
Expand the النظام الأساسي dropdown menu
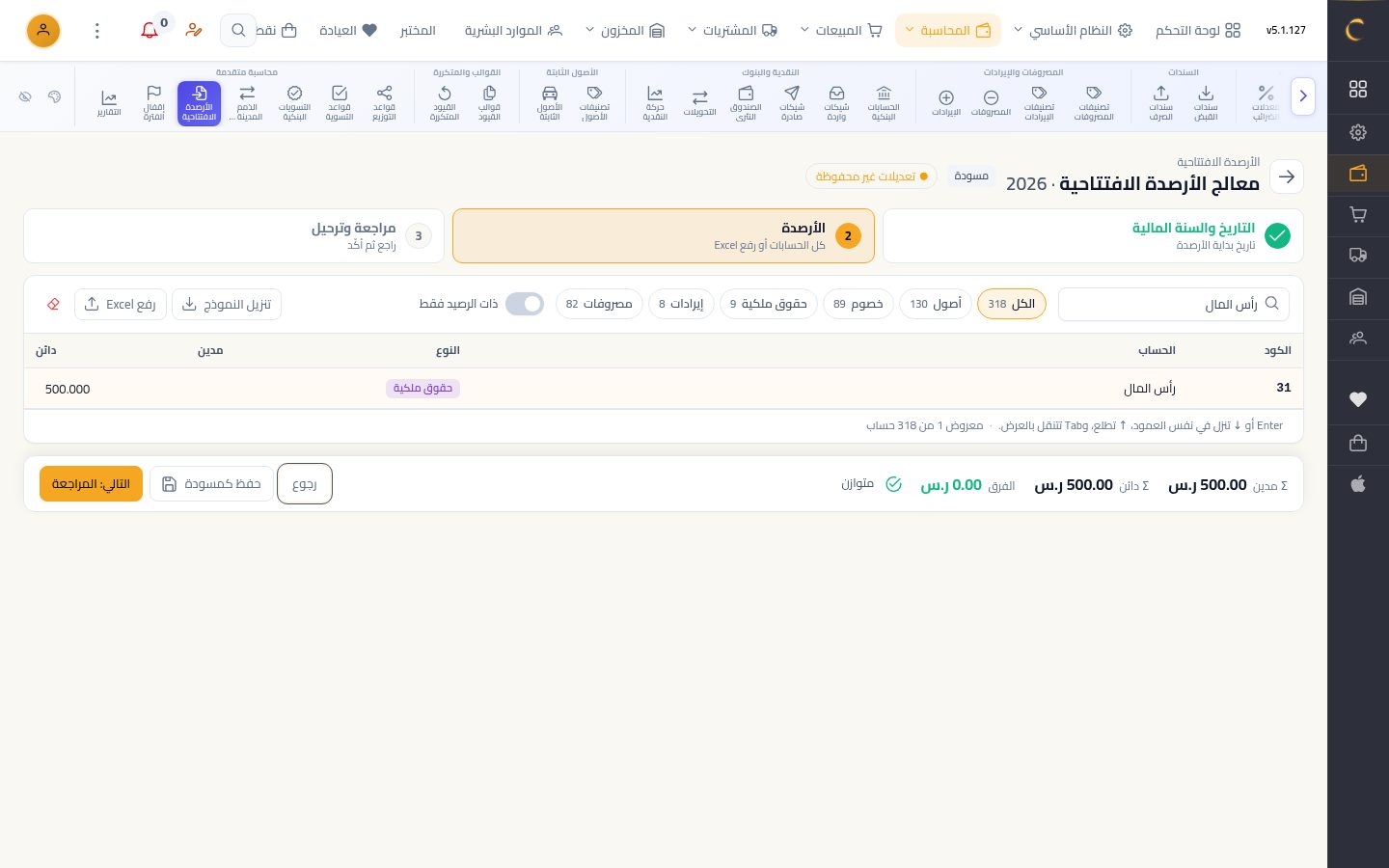1072,31
